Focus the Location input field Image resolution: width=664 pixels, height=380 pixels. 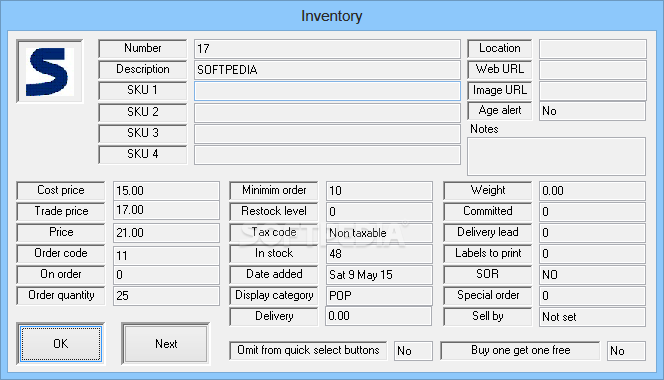coord(592,49)
